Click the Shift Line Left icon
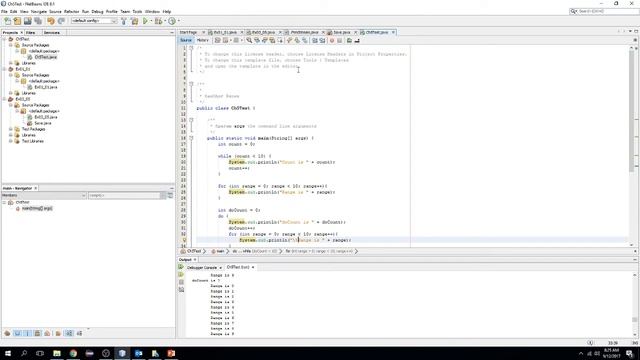The width and height of the screenshot is (640, 360). [x=315, y=40]
